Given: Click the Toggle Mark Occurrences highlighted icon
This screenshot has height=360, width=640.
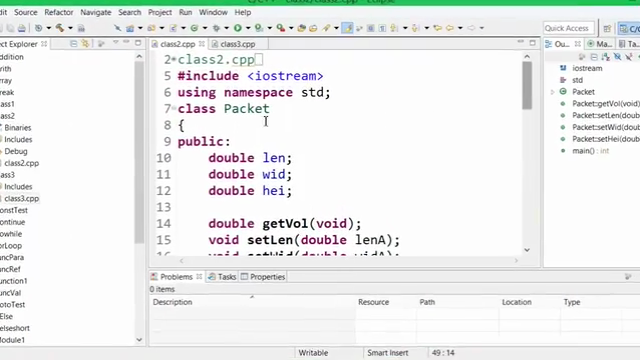Looking at the screenshot, I should coord(347,28).
